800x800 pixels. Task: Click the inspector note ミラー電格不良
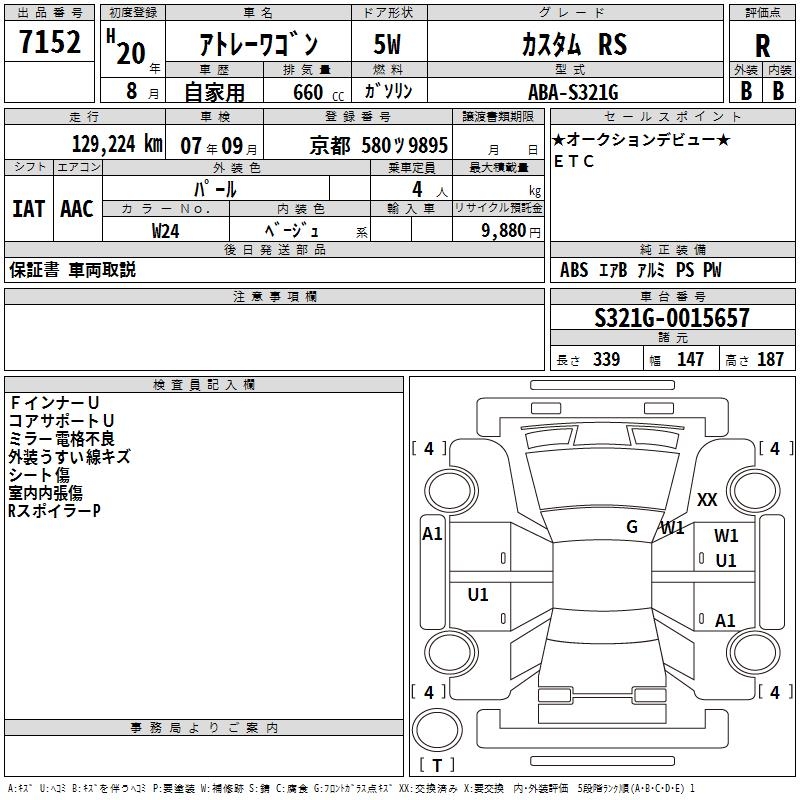tap(61, 439)
